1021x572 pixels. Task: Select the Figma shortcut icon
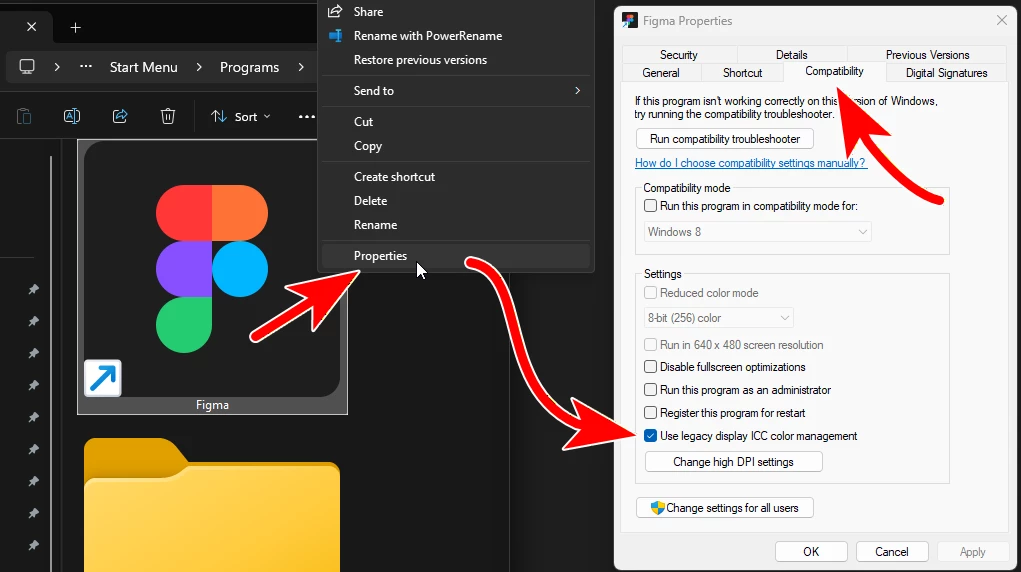tap(212, 268)
